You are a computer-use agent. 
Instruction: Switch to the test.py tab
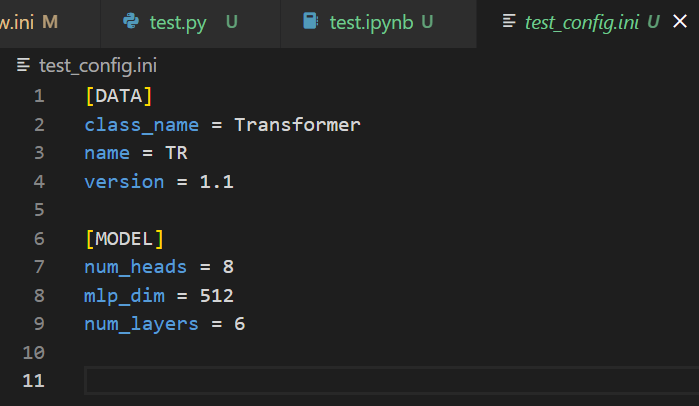[x=178, y=21]
